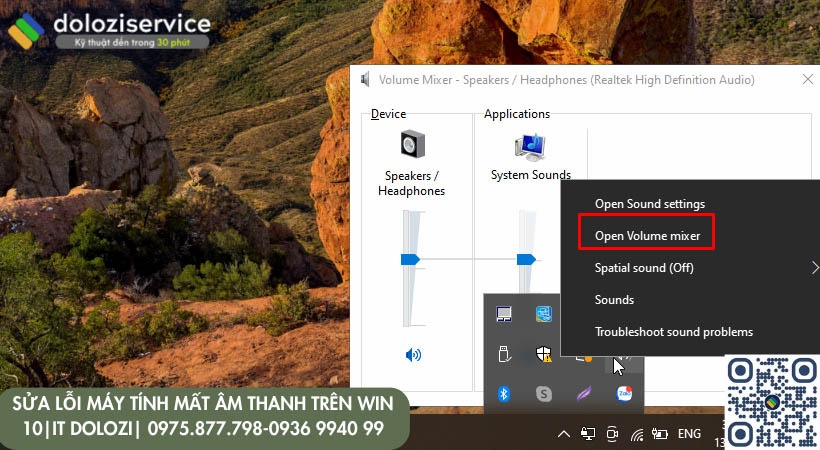Open the ENG input language selector

689,434
